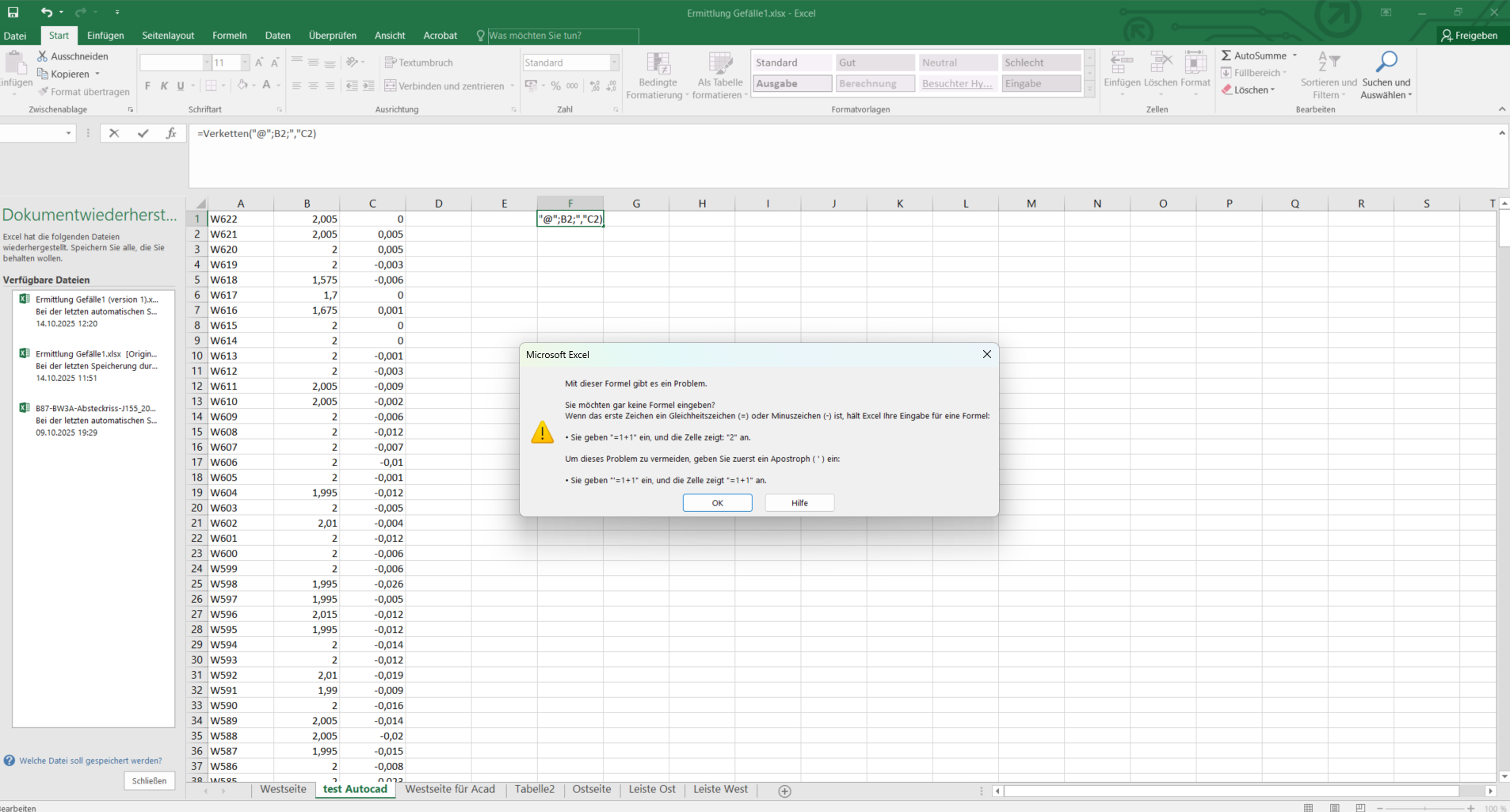Open the Insert Function fx icon
This screenshot has height=812, width=1510.
click(x=170, y=133)
